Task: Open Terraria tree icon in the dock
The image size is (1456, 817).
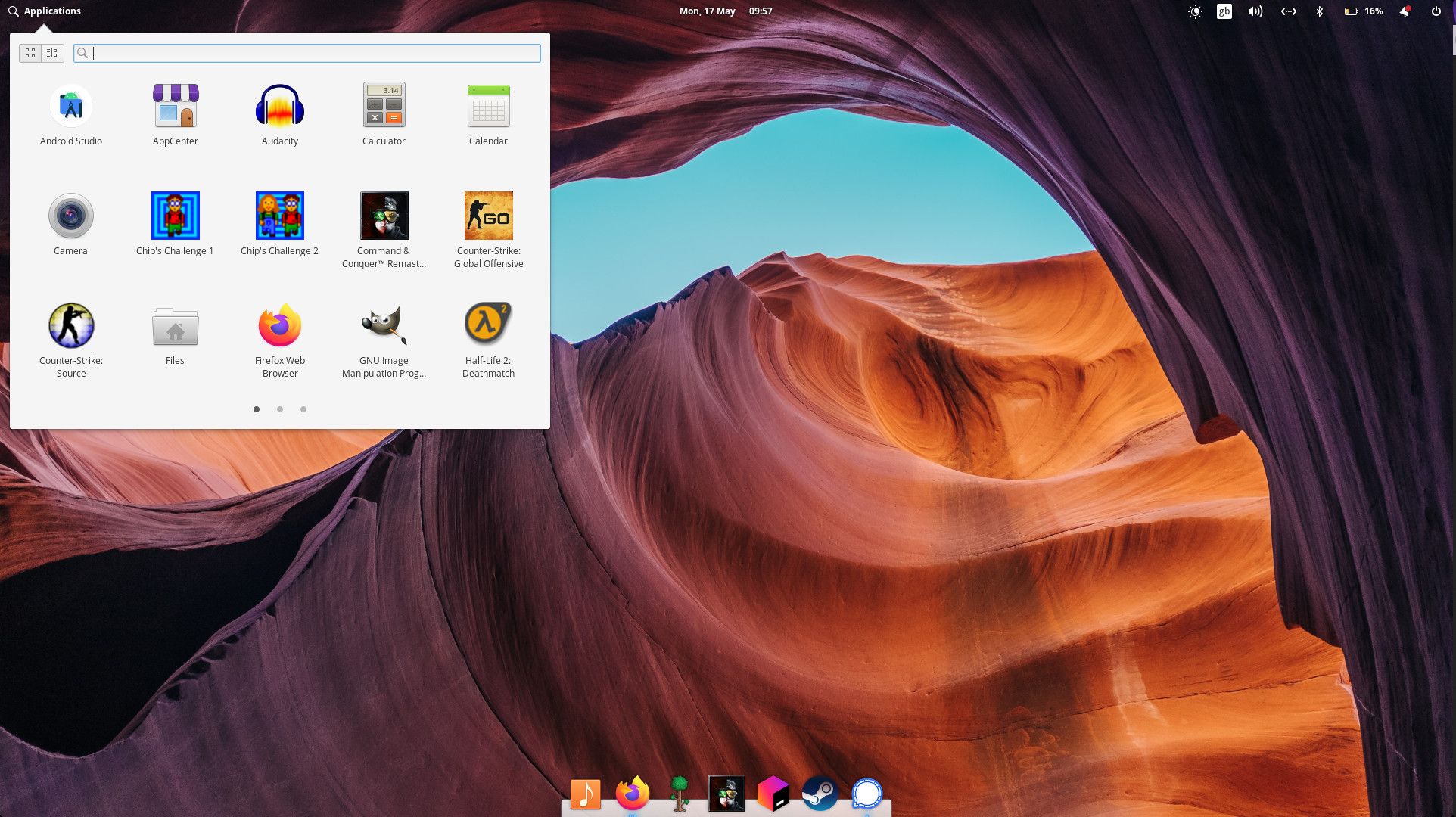Action: click(x=680, y=794)
